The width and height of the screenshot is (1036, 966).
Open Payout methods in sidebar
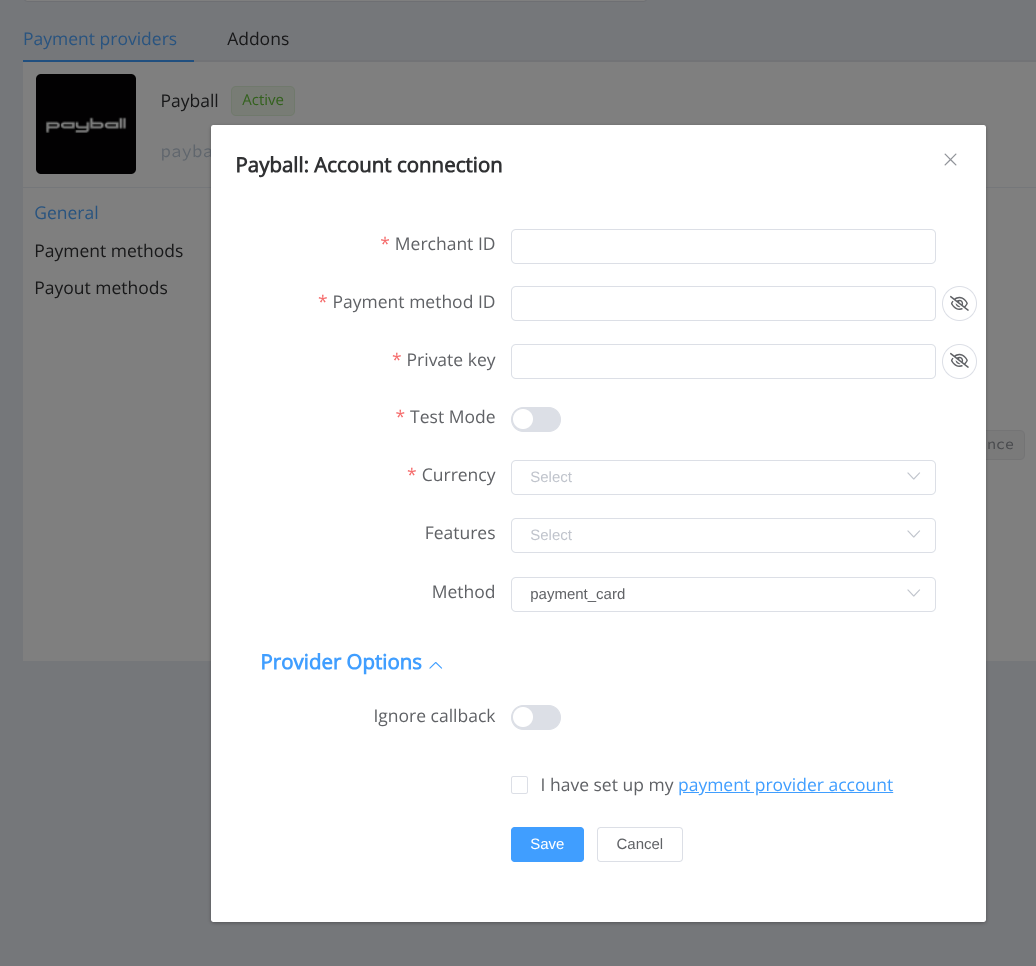[100, 288]
